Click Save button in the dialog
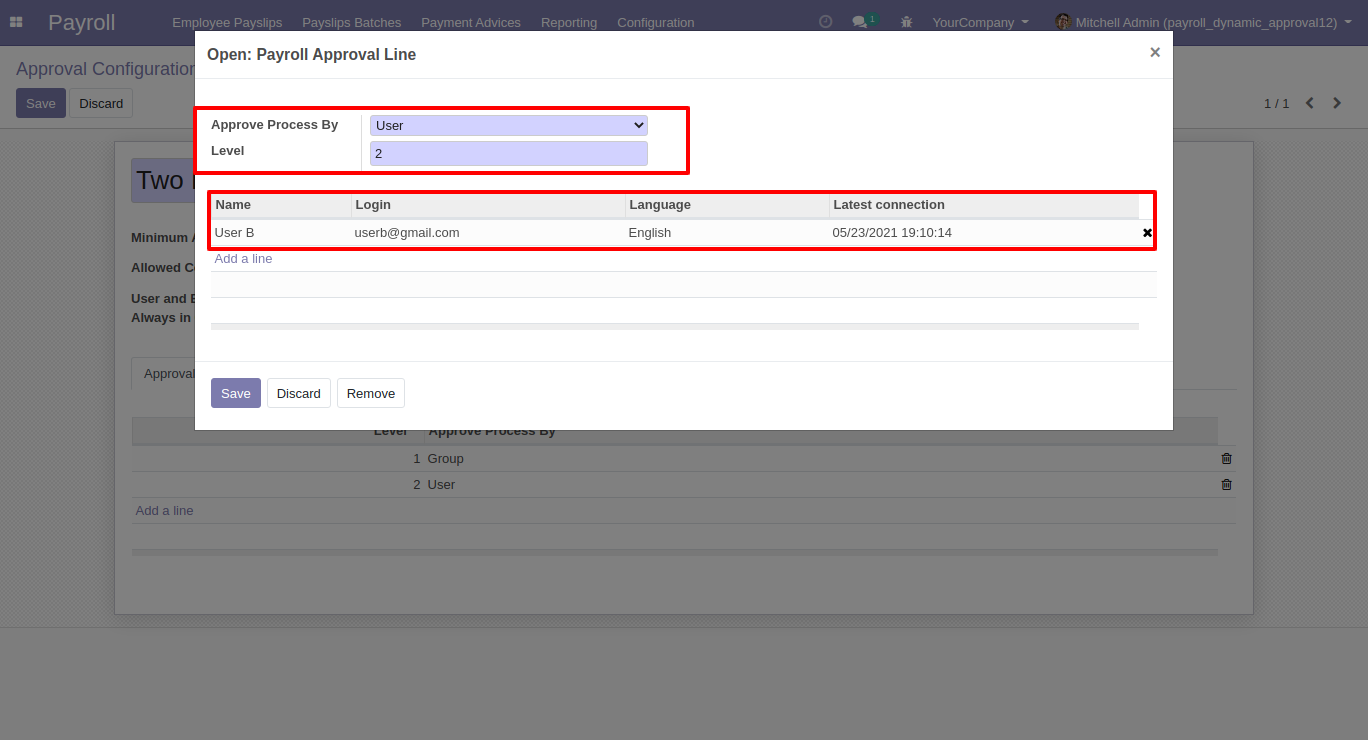Image resolution: width=1368 pixels, height=740 pixels. point(235,393)
